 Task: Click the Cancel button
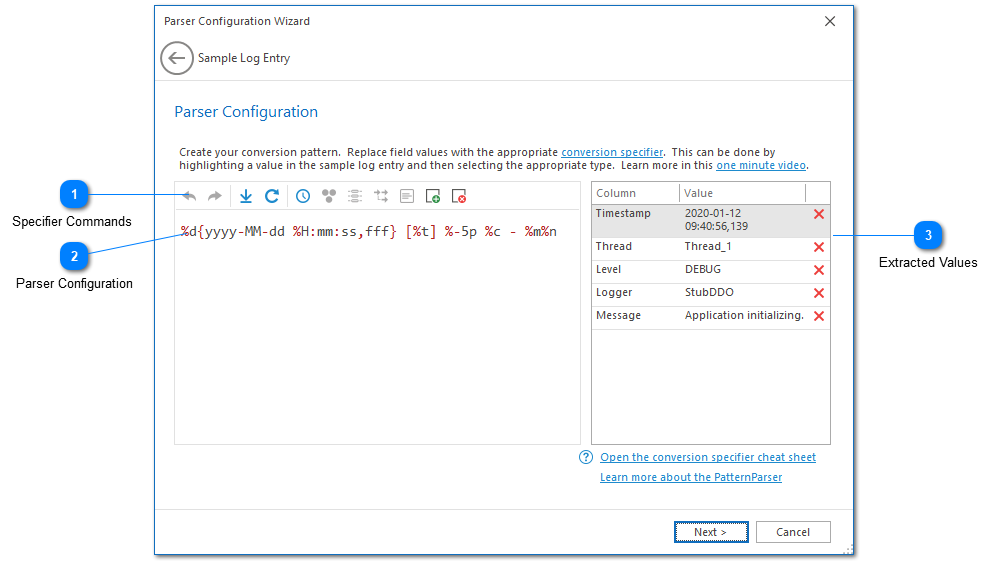point(793,532)
